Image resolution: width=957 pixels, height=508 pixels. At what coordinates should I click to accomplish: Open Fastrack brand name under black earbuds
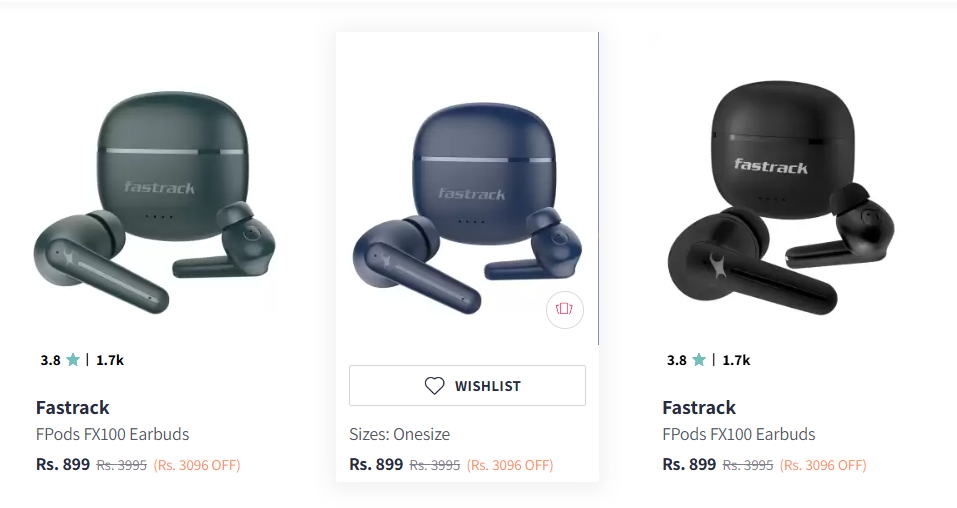[x=699, y=407]
